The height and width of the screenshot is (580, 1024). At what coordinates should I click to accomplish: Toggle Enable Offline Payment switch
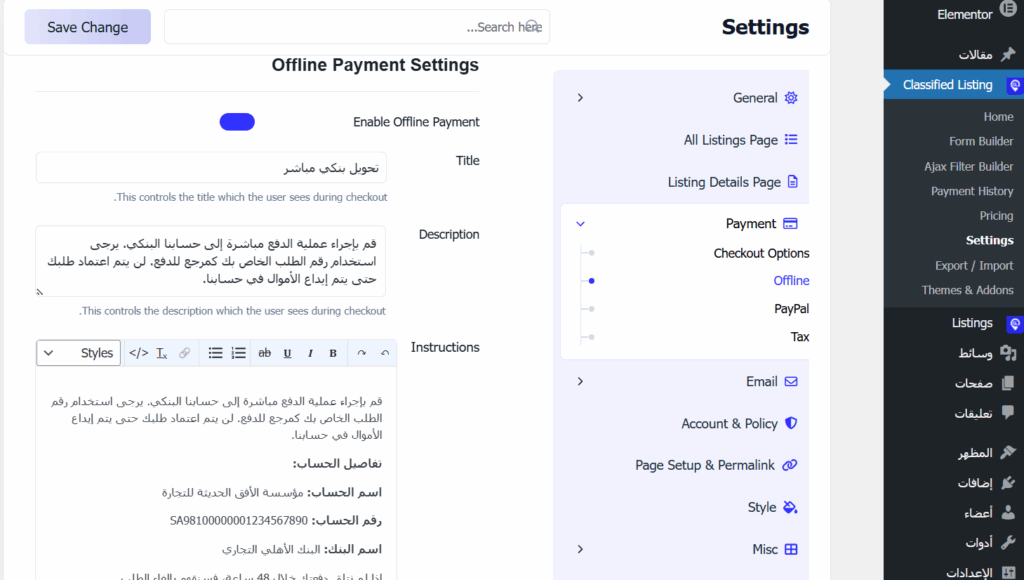(x=237, y=122)
